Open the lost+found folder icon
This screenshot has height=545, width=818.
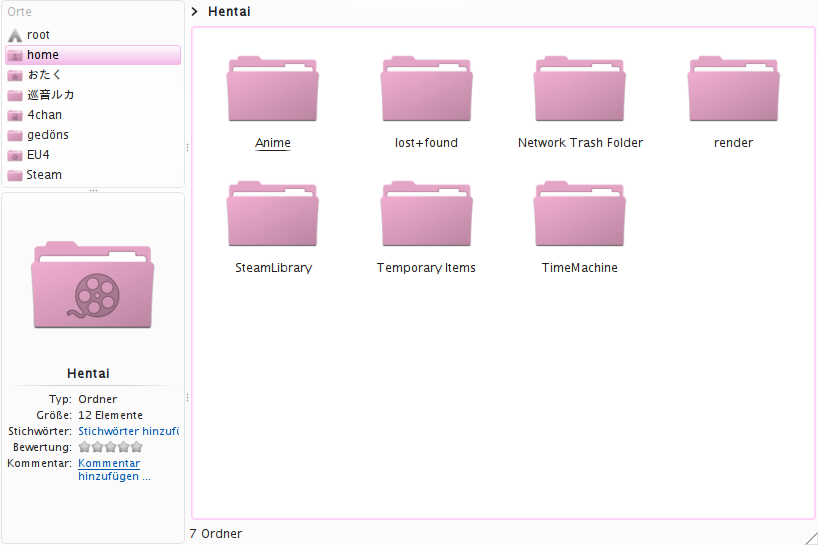coord(426,89)
